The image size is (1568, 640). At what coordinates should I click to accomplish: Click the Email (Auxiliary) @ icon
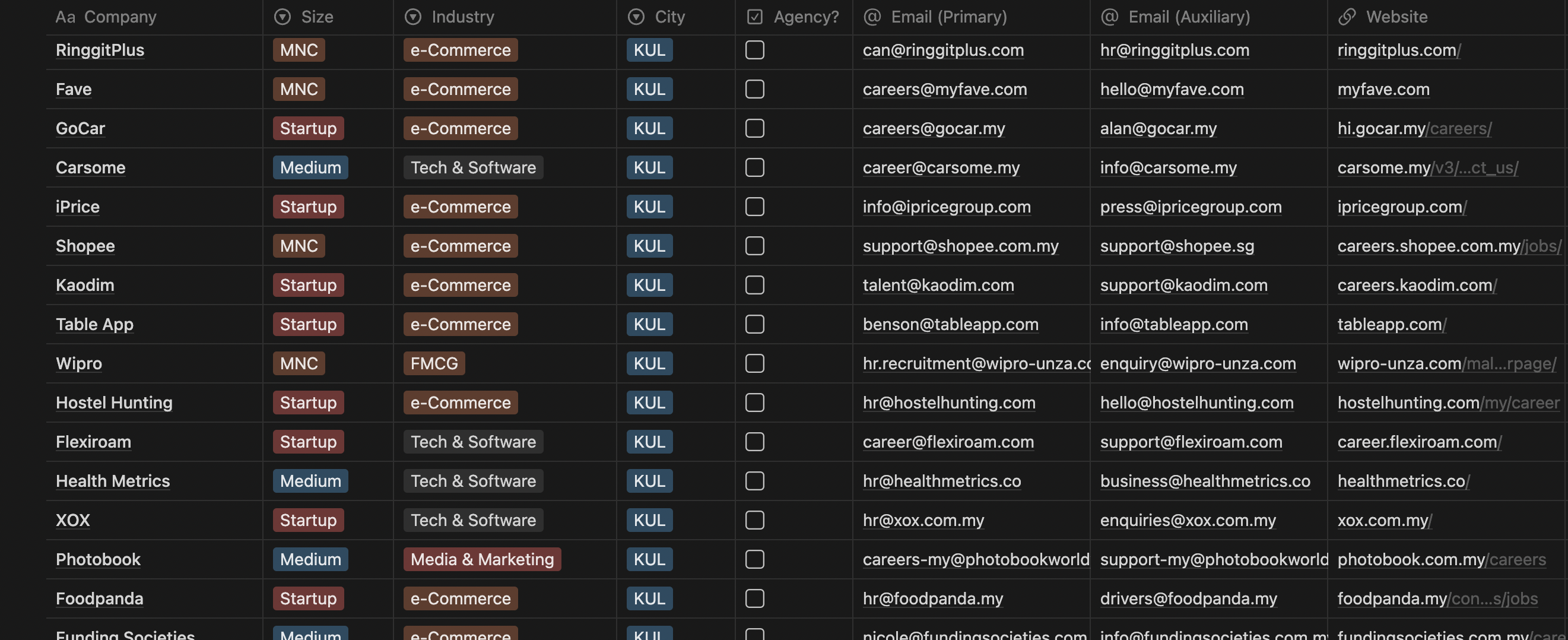pos(1110,17)
